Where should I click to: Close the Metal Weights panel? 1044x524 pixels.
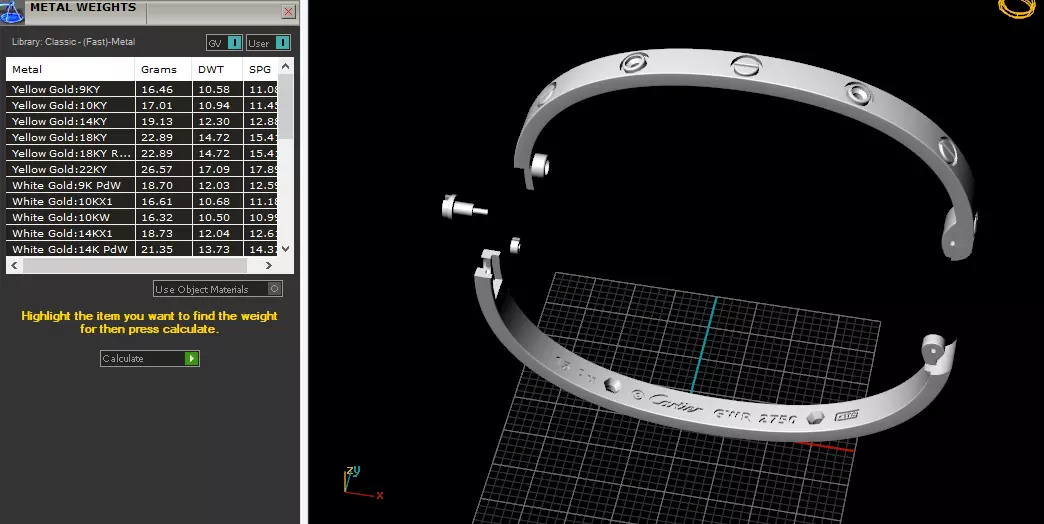(x=288, y=11)
